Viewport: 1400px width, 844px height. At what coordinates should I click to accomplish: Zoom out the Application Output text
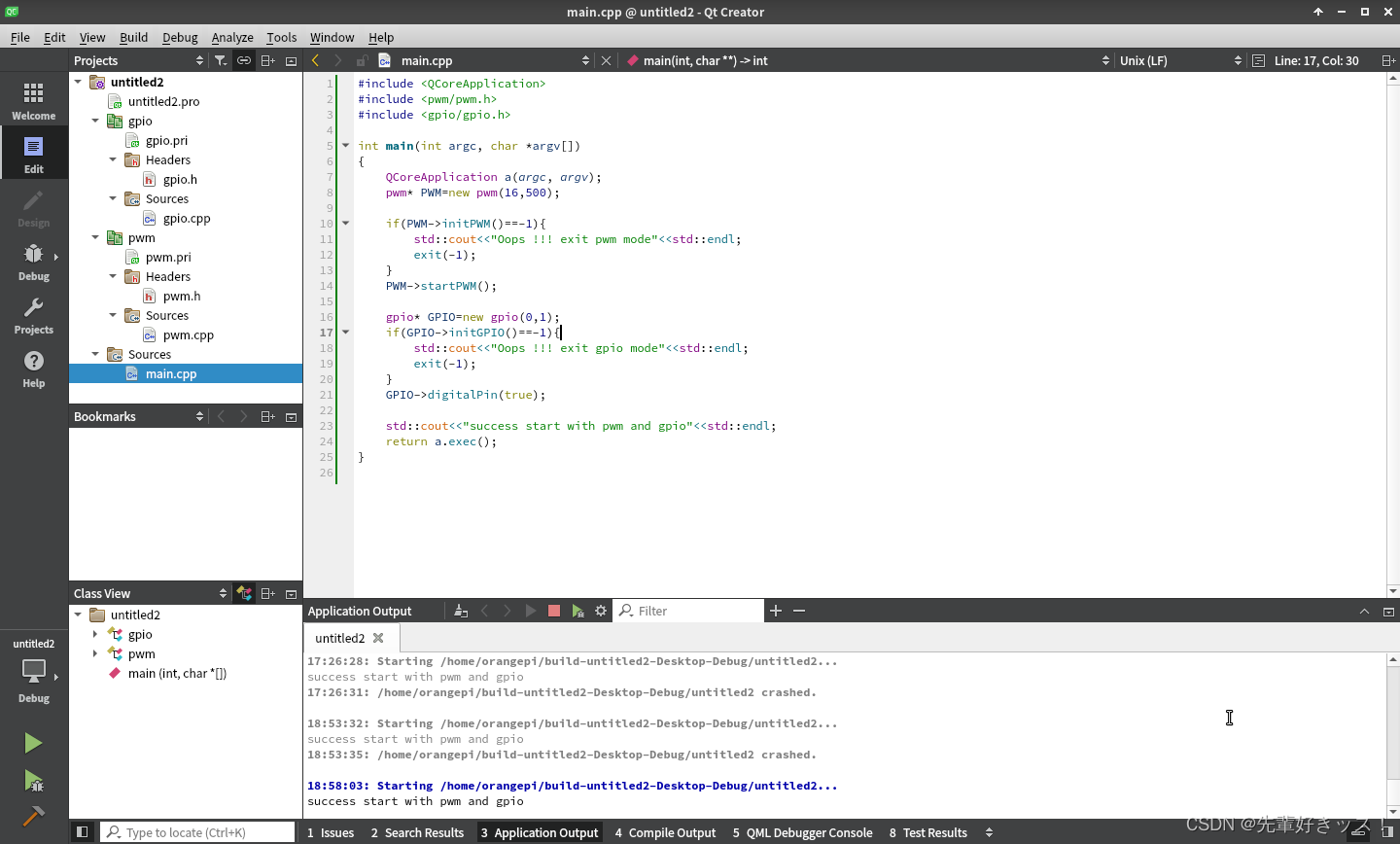pyautogui.click(x=799, y=611)
